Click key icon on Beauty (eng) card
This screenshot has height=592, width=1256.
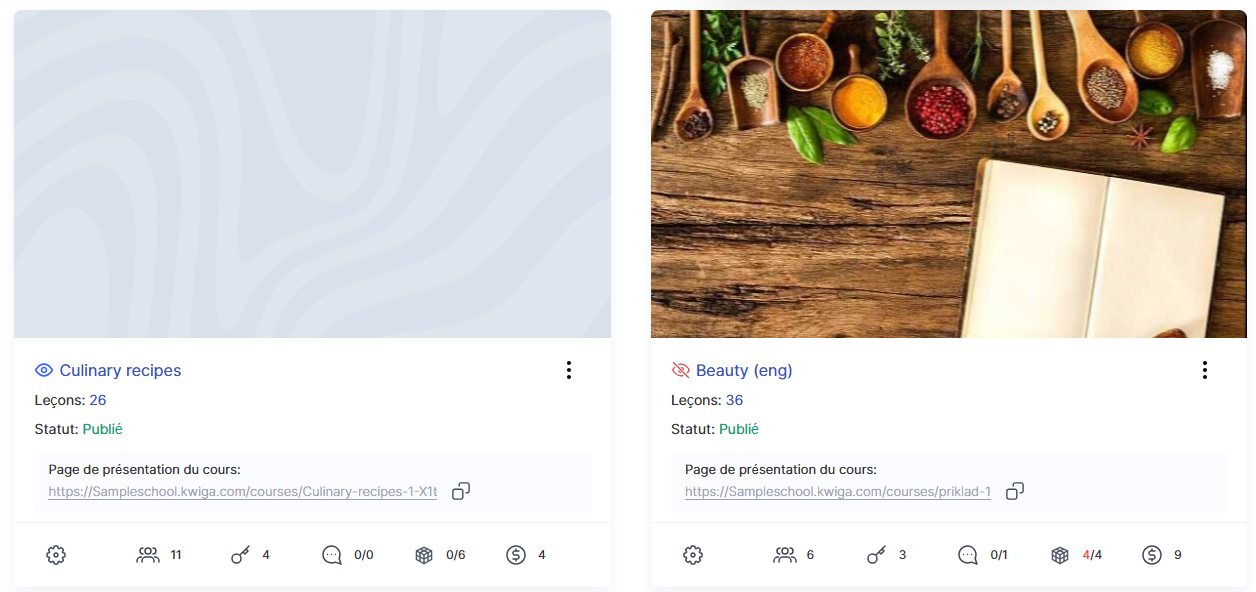point(876,555)
